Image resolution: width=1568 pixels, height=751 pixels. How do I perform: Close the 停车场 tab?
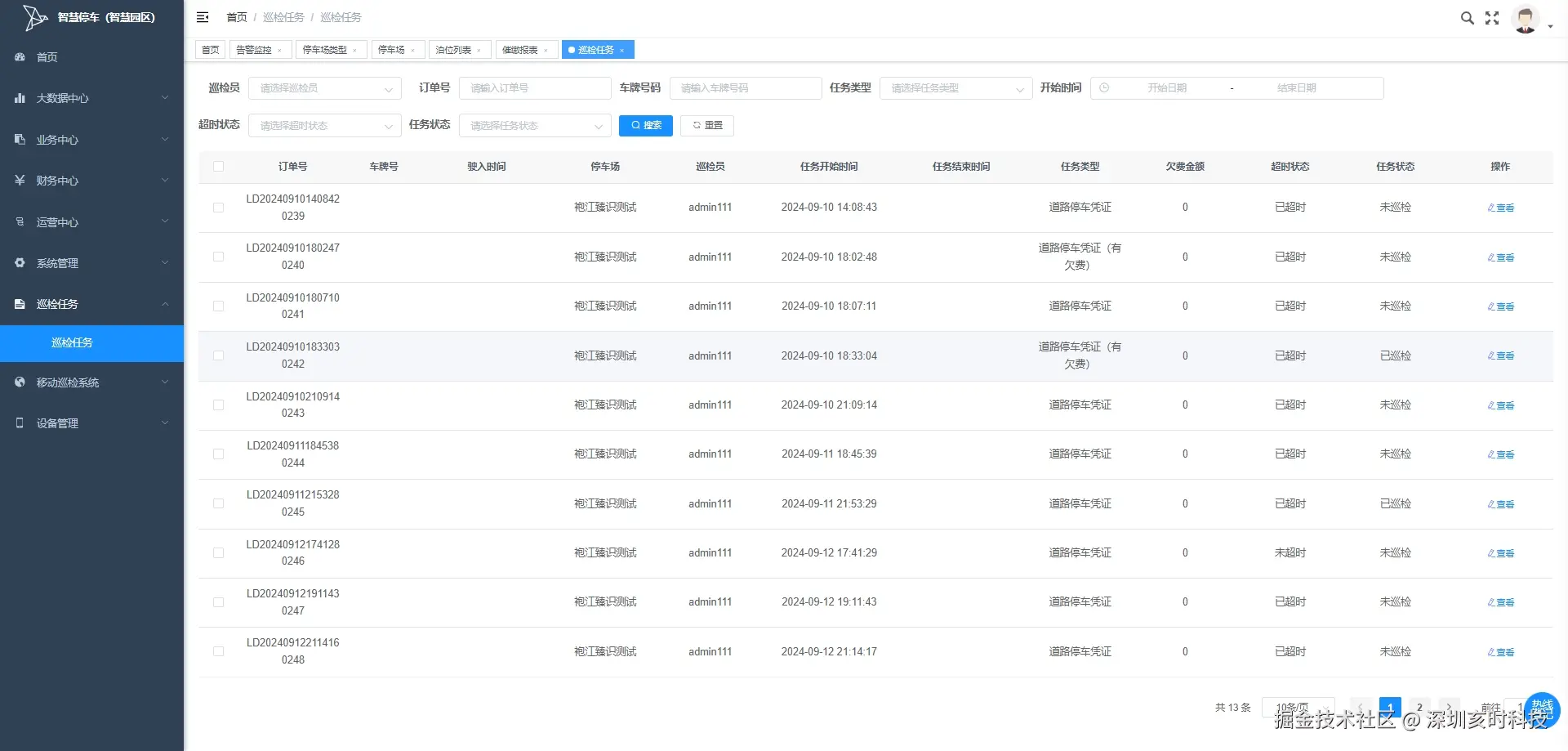click(x=412, y=51)
